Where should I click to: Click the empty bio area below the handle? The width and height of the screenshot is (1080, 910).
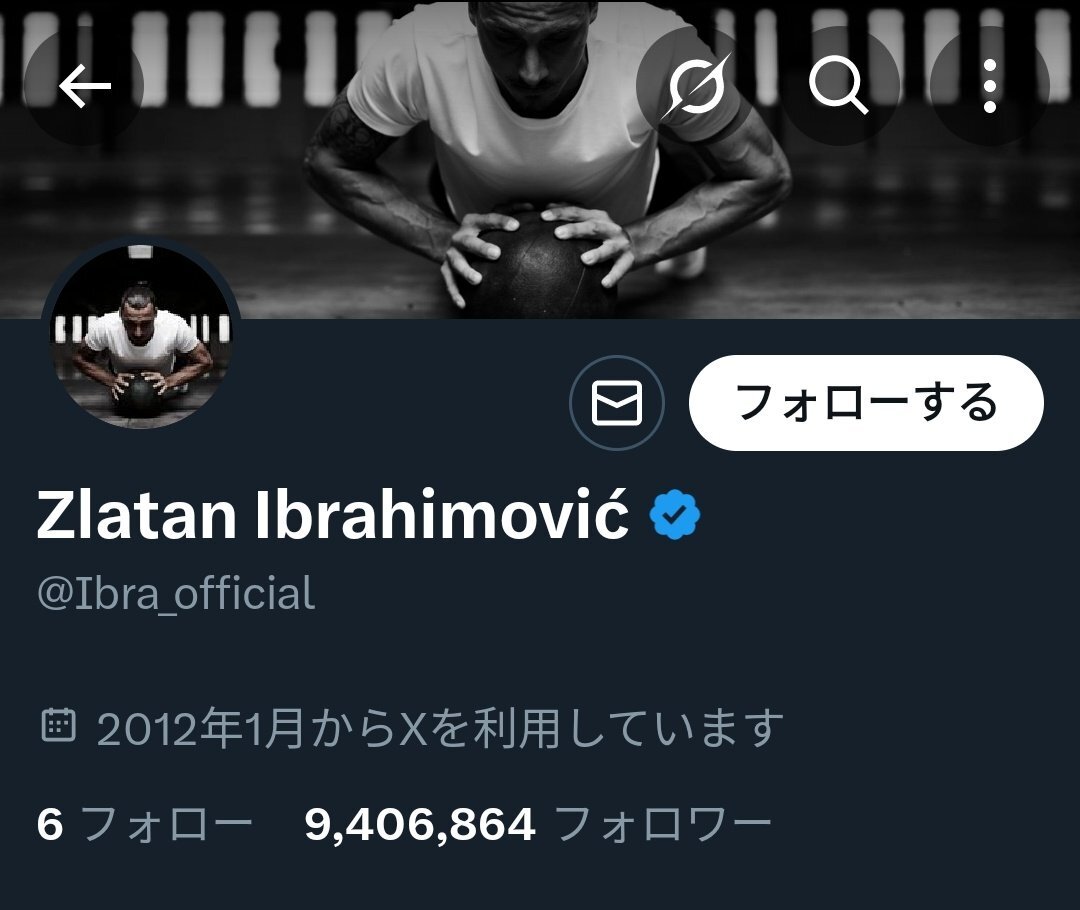[540, 660]
